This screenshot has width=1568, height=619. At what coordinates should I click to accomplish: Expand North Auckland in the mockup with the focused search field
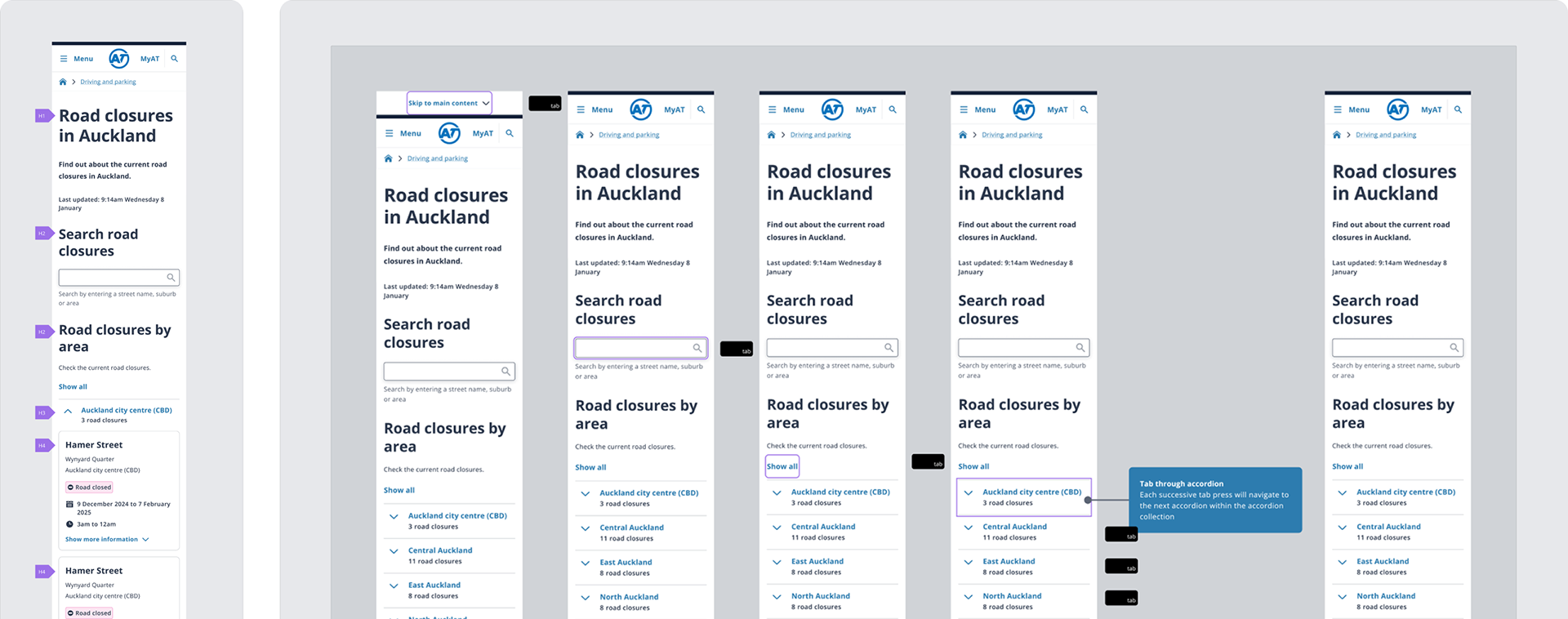click(586, 598)
